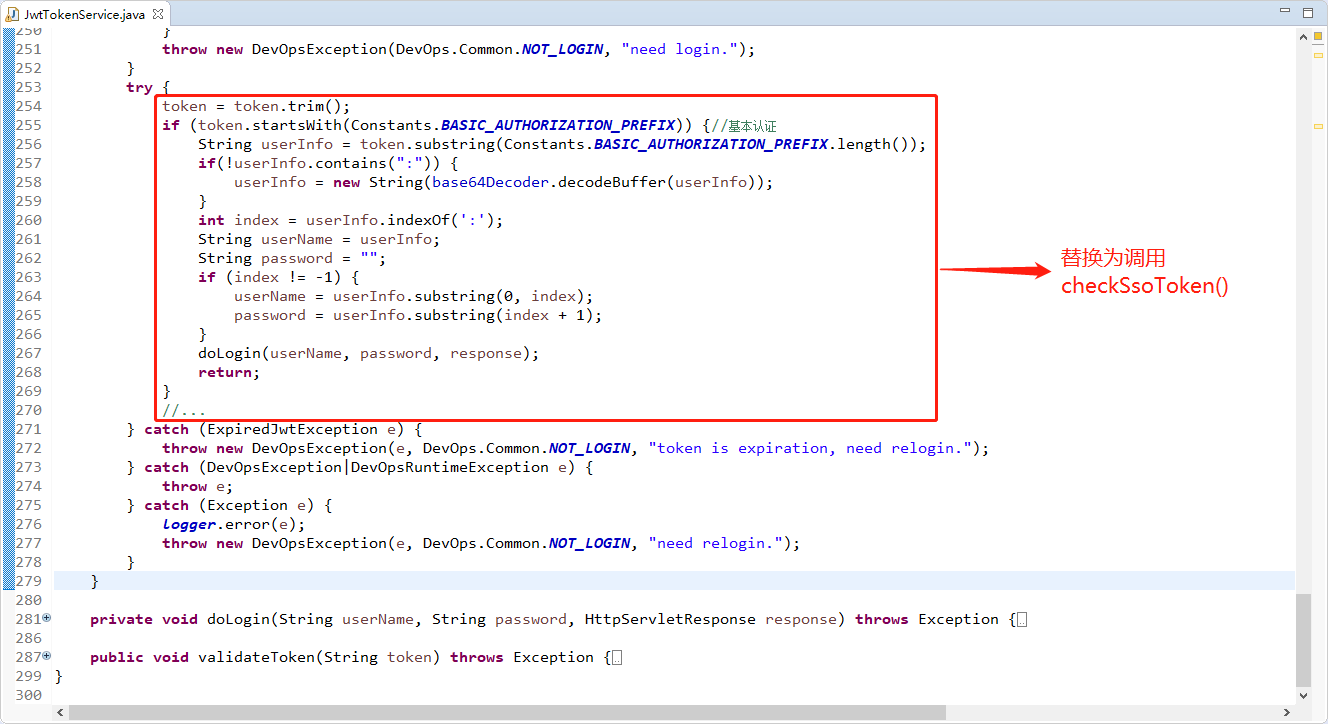The image size is (1328, 724).
Task: Expand the folded doLogin method
Action: (46, 619)
